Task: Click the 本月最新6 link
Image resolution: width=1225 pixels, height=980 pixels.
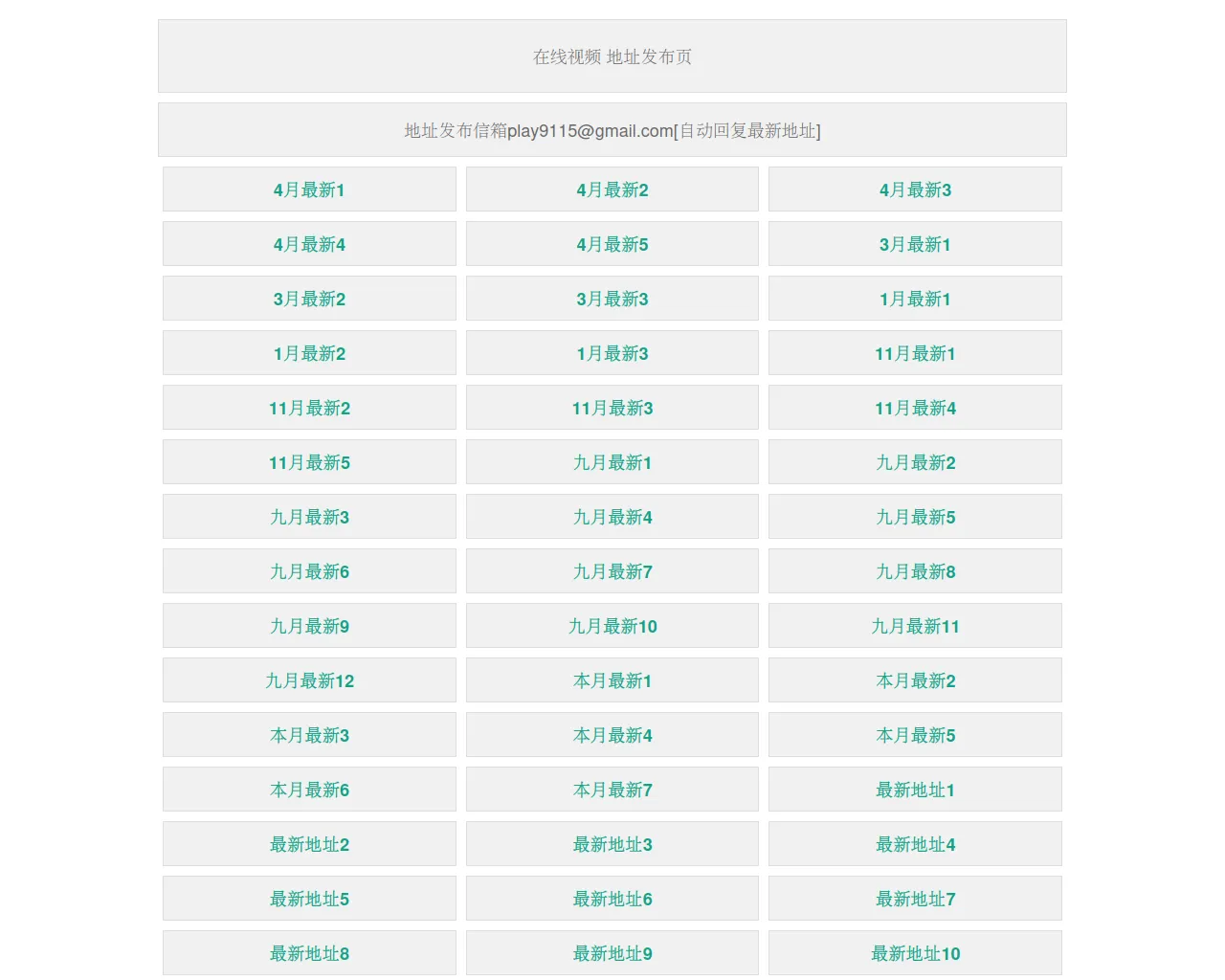Action: pos(309,790)
